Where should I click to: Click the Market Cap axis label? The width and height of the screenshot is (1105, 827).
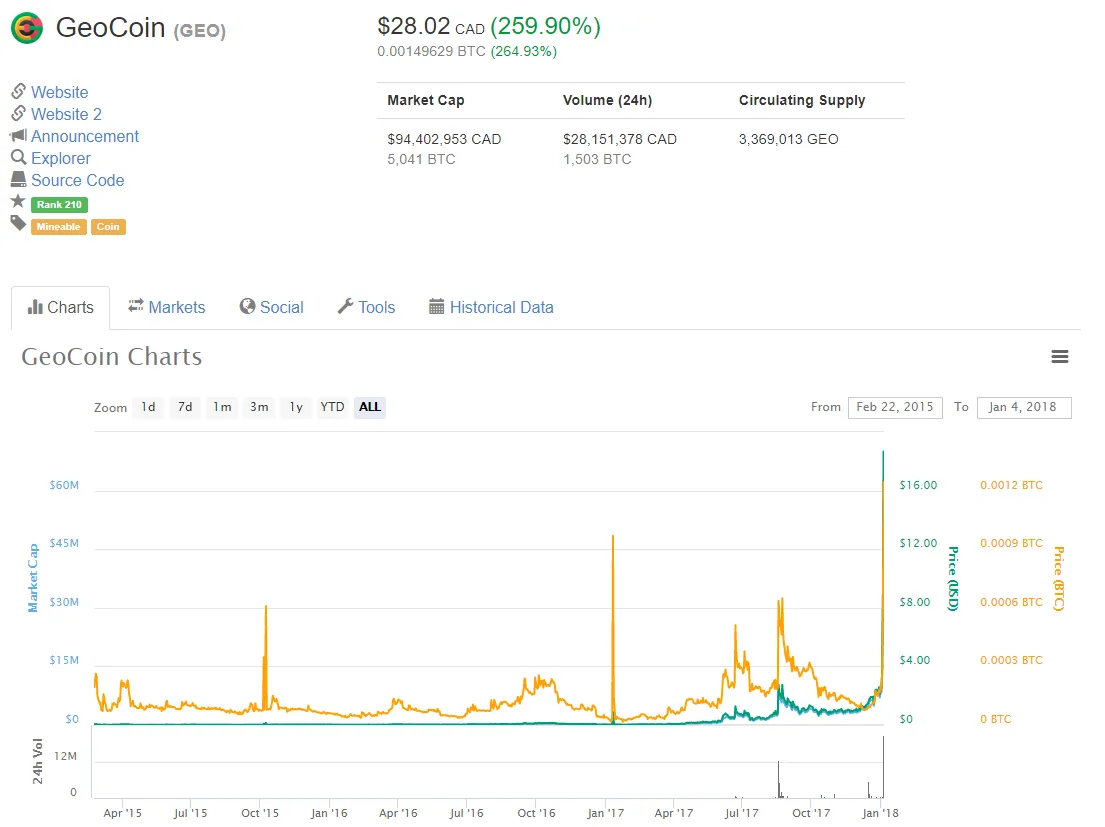tap(32, 578)
